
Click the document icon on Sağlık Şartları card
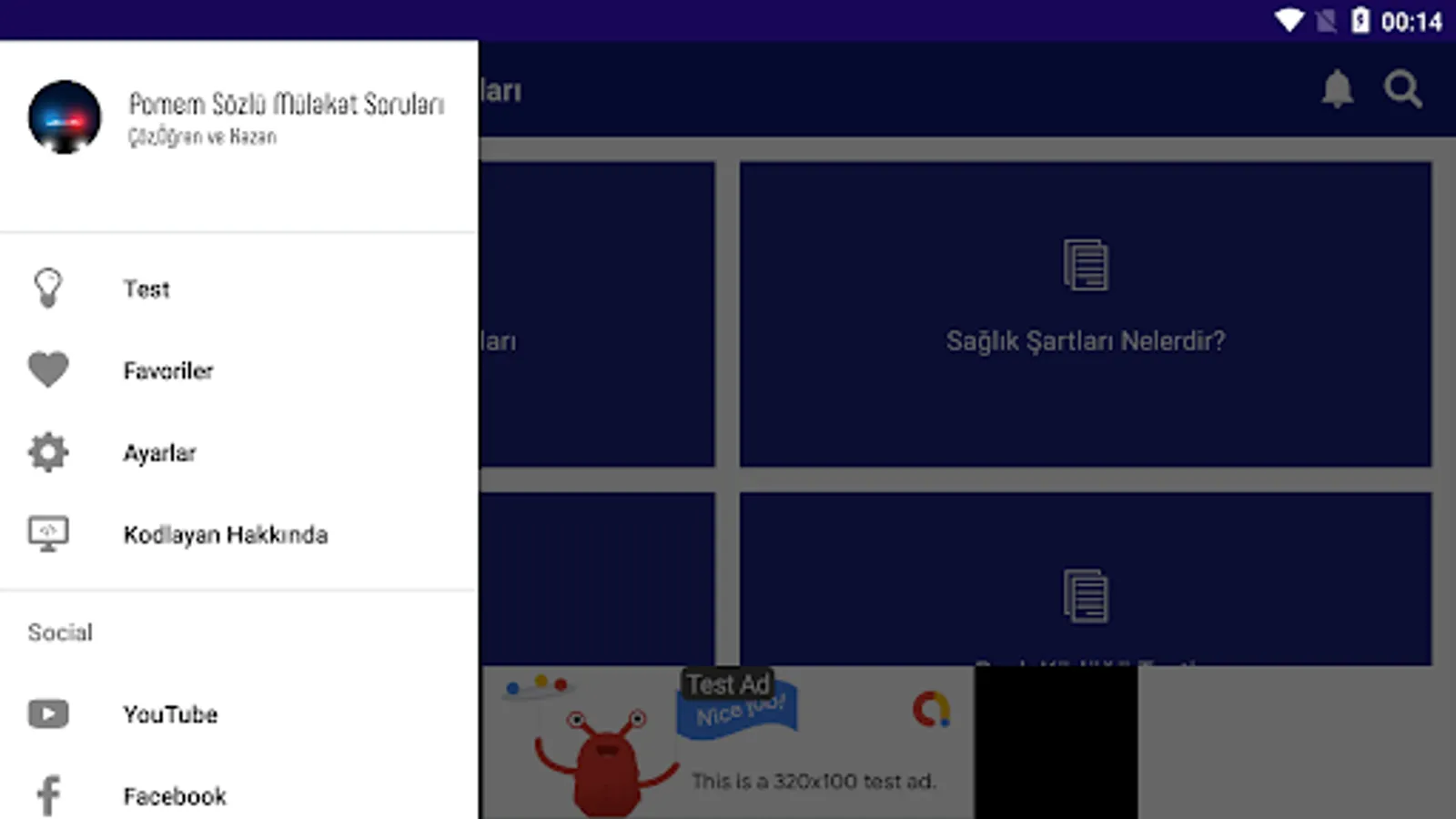[1086, 265]
